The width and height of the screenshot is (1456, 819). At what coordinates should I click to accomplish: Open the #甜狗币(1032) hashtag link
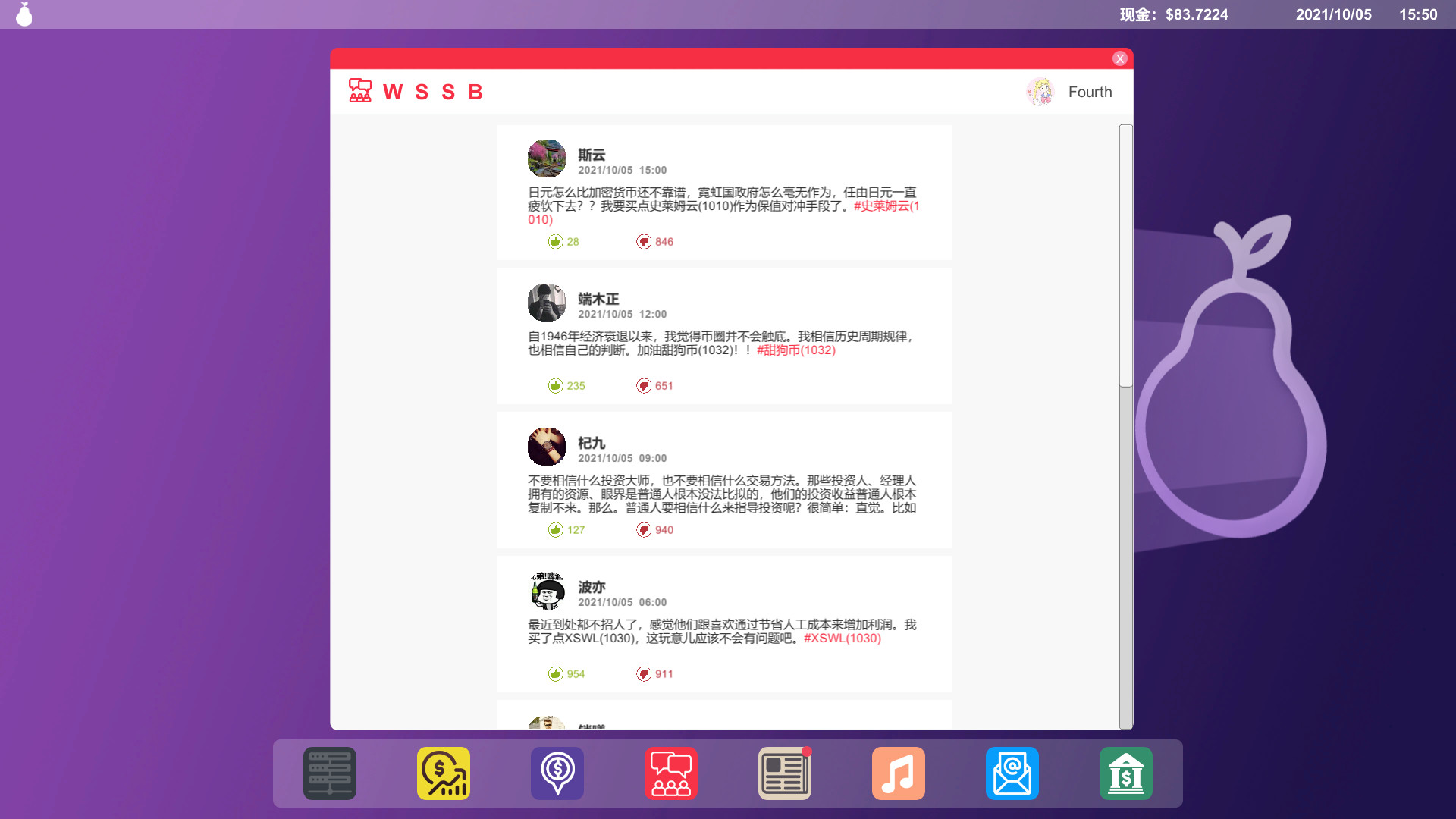pyautogui.click(x=795, y=350)
